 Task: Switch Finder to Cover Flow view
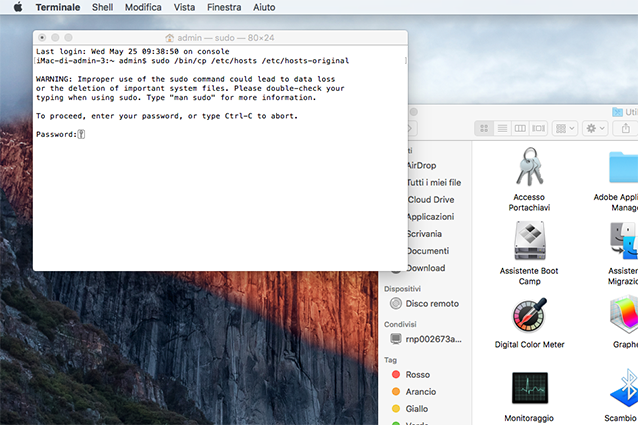(538, 129)
